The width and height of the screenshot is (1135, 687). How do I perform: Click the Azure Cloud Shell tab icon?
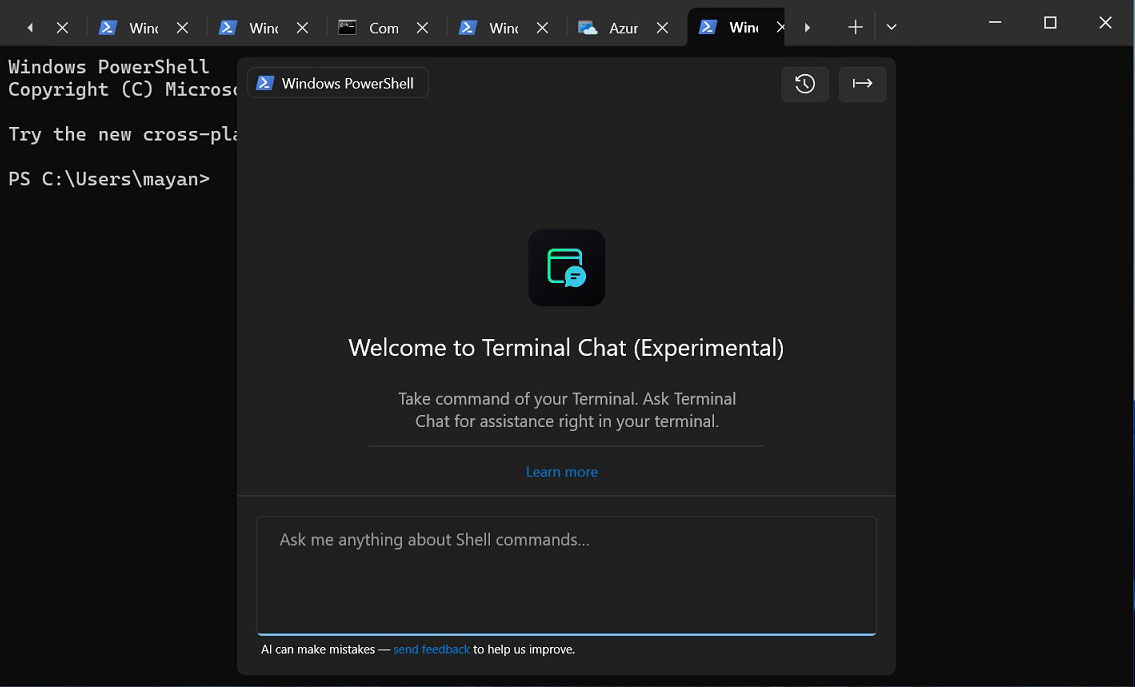(588, 28)
